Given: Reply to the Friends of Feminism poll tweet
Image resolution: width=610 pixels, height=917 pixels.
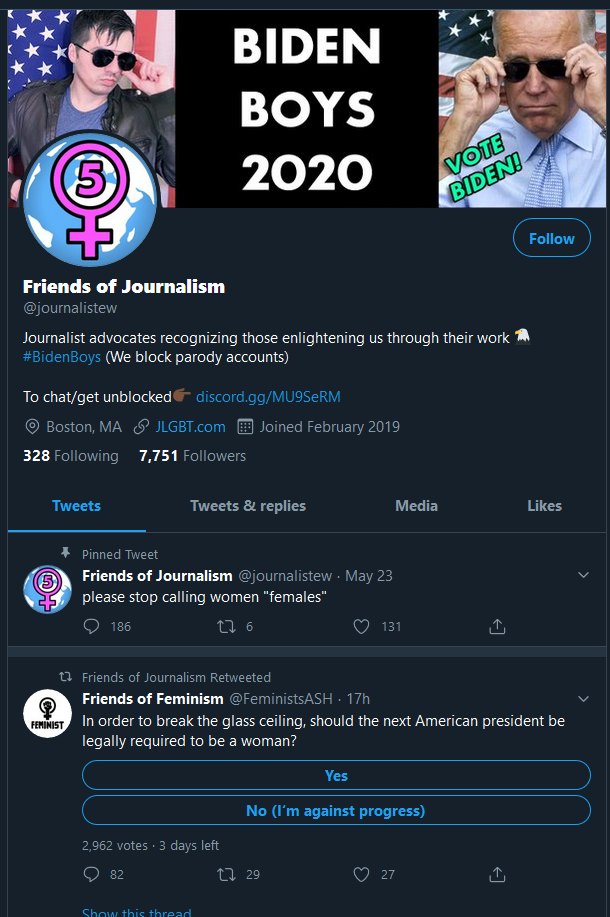Looking at the screenshot, I should (91, 874).
